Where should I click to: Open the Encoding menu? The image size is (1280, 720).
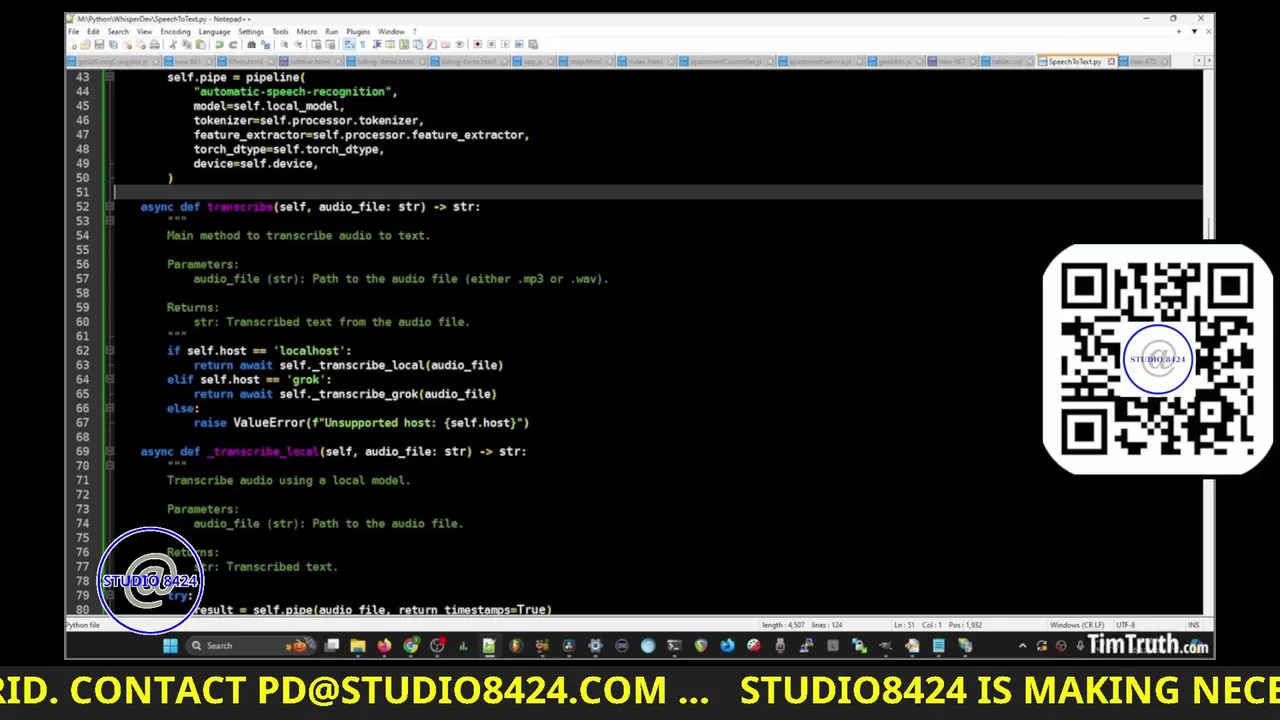(175, 31)
